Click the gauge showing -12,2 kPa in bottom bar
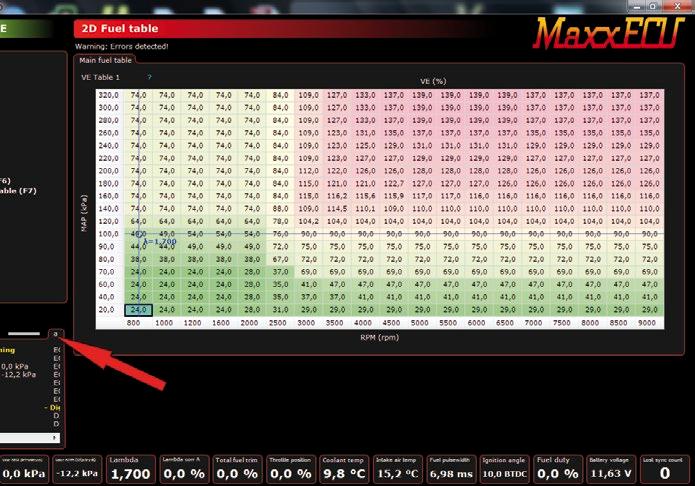The width and height of the screenshot is (695, 486). [77, 469]
